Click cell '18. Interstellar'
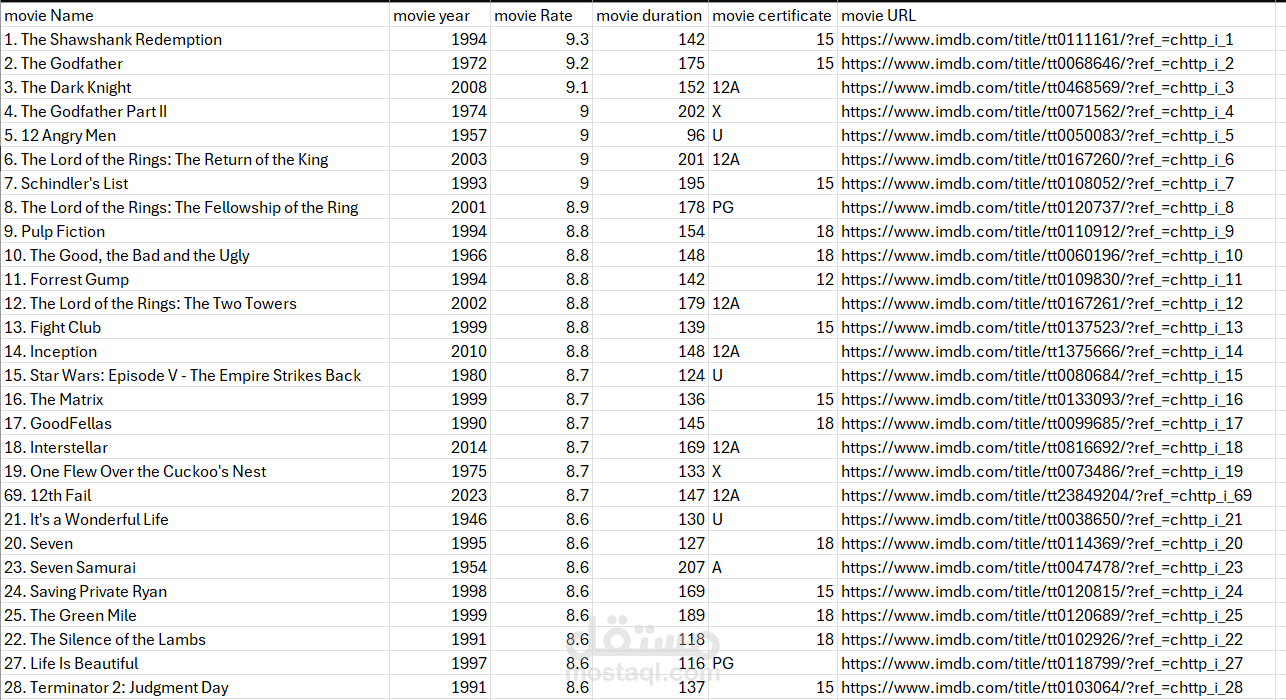The height and width of the screenshot is (700, 1286). tap(196, 447)
